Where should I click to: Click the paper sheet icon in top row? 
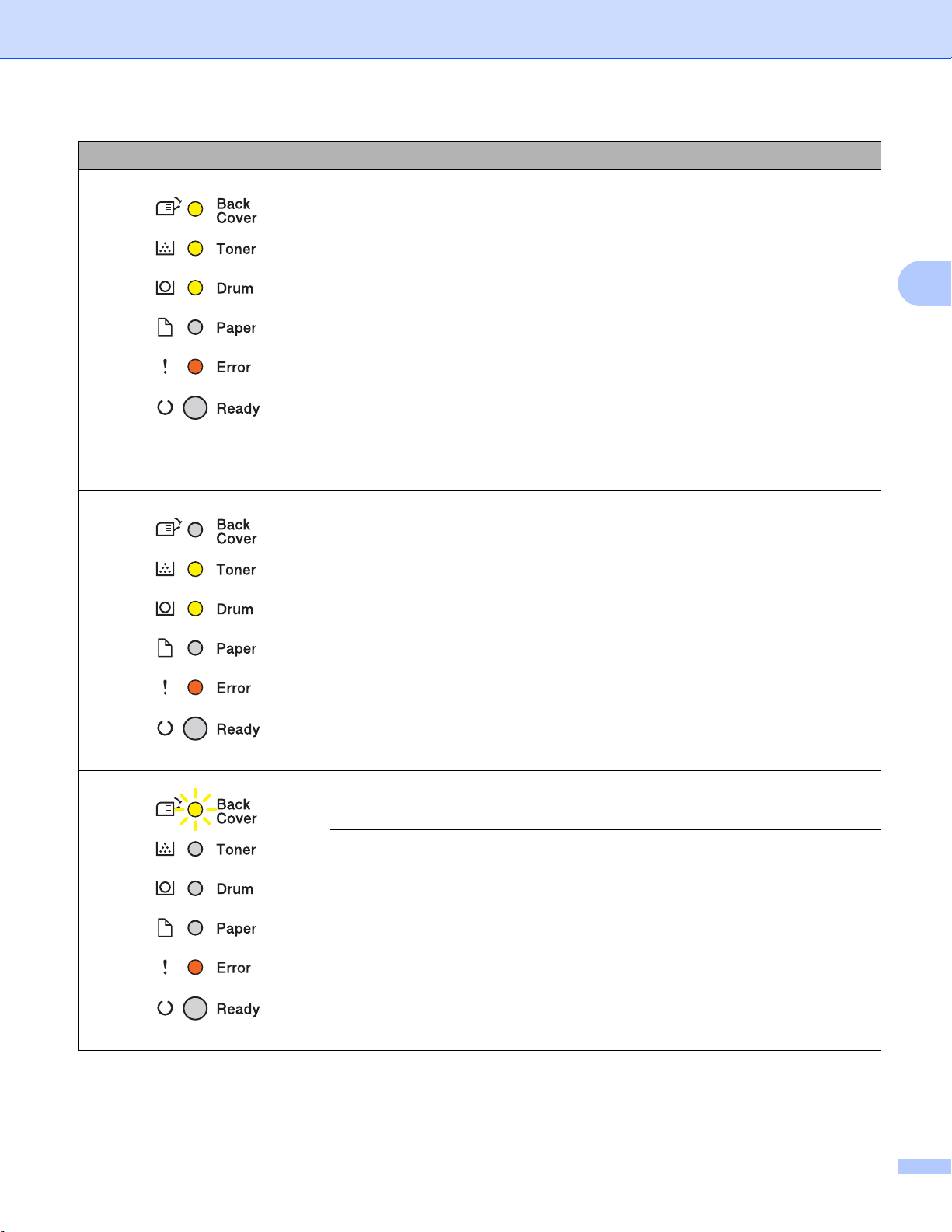pos(165,327)
